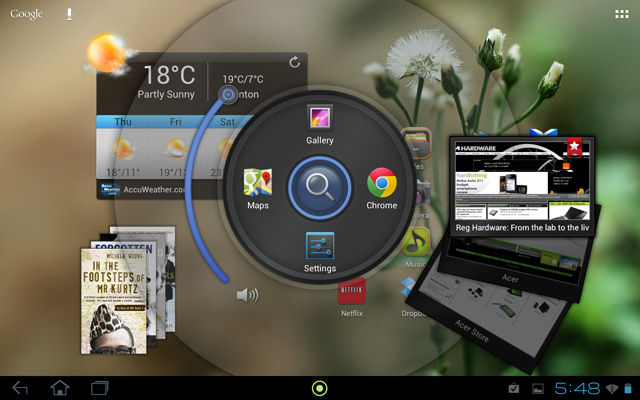Viewport: 640px width, 400px height.
Task: Open the all apps grid
Action: [622, 14]
